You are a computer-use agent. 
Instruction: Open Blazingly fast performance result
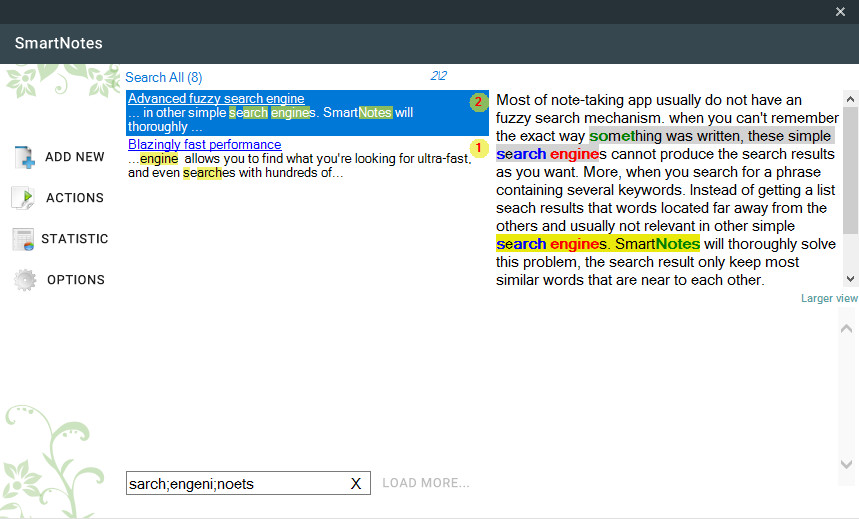click(204, 145)
